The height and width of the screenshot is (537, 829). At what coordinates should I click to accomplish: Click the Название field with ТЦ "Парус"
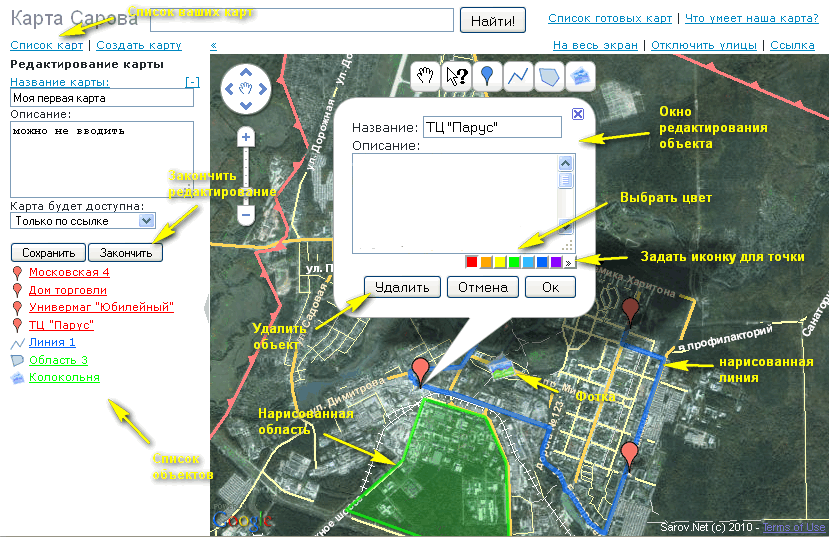pyautogui.click(x=492, y=127)
